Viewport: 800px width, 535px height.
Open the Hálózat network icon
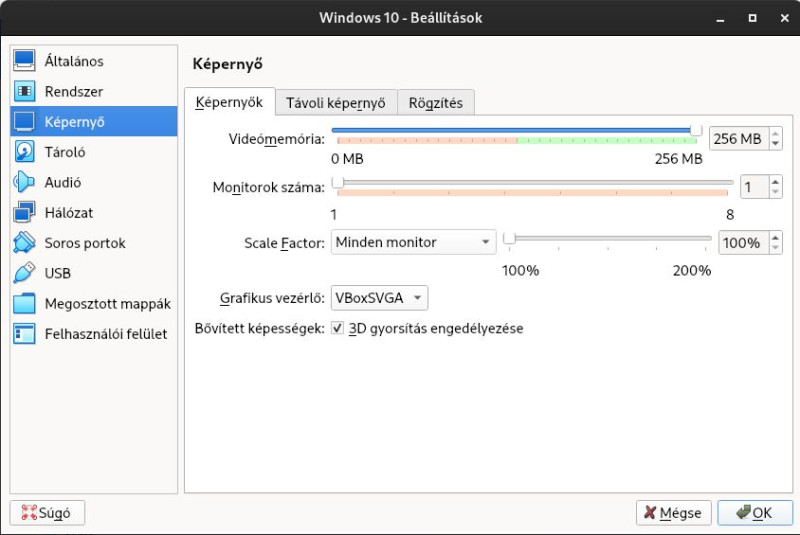tap(24, 213)
